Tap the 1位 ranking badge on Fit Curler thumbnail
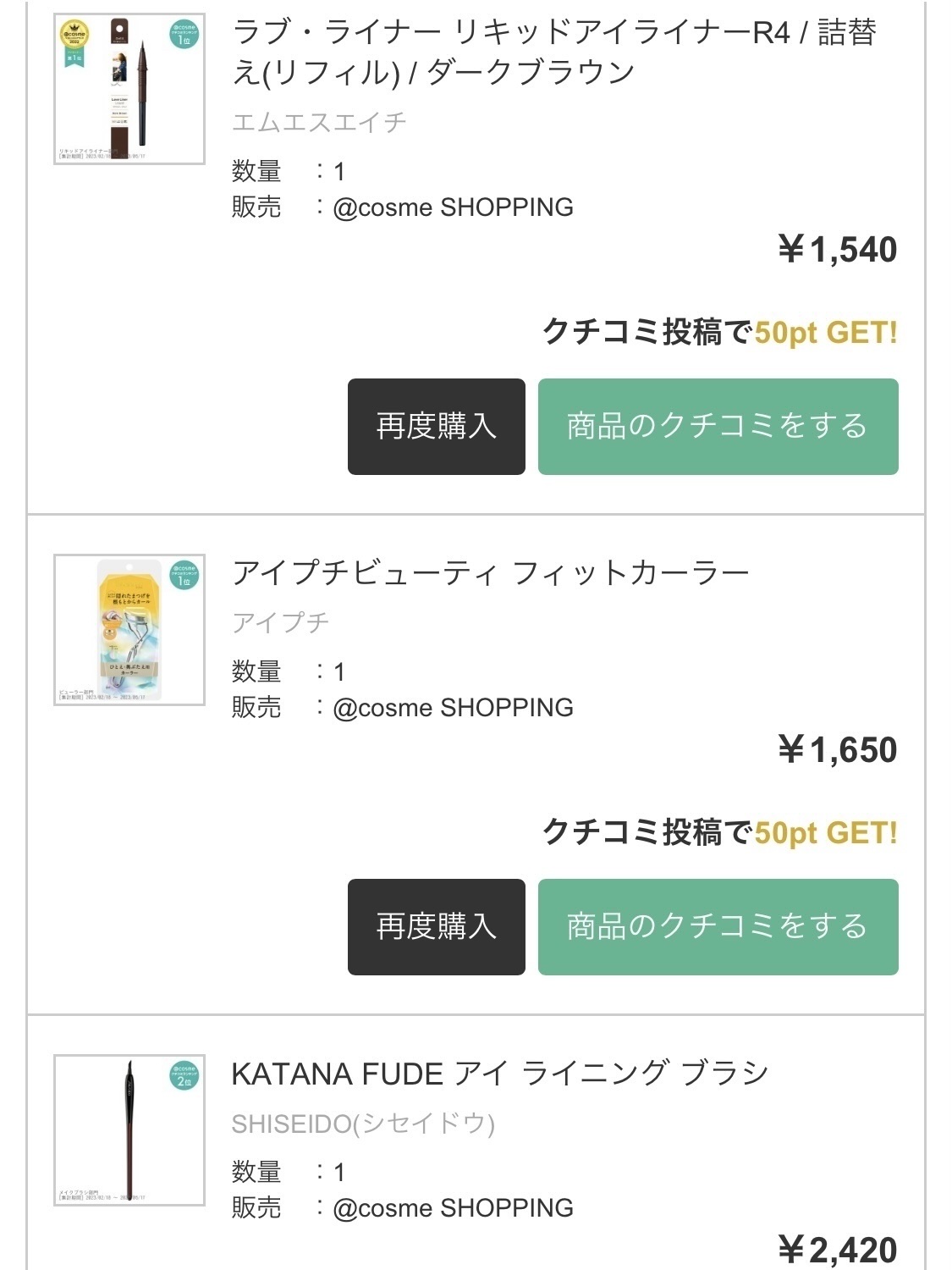Screen dimensions: 952x1270 [x=184, y=575]
